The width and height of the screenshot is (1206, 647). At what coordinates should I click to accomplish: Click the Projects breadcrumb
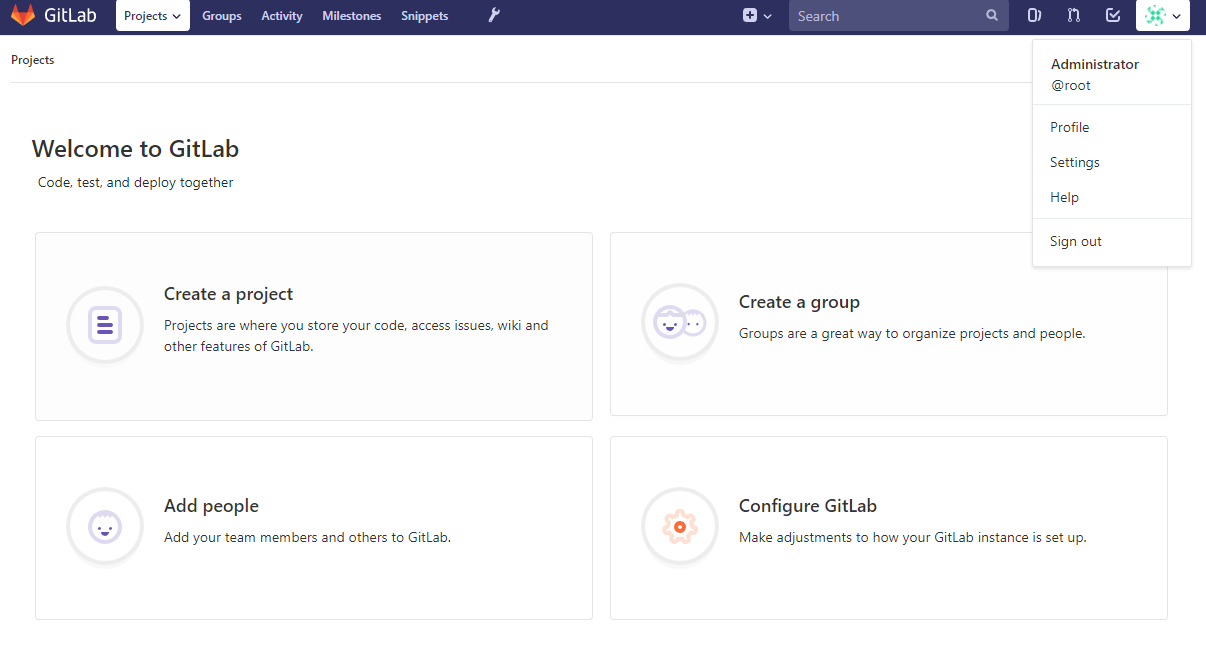point(32,60)
